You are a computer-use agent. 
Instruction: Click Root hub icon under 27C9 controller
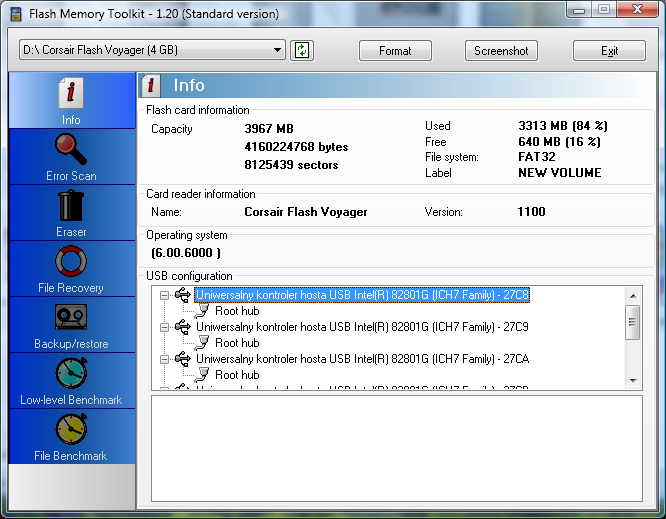tap(203, 343)
